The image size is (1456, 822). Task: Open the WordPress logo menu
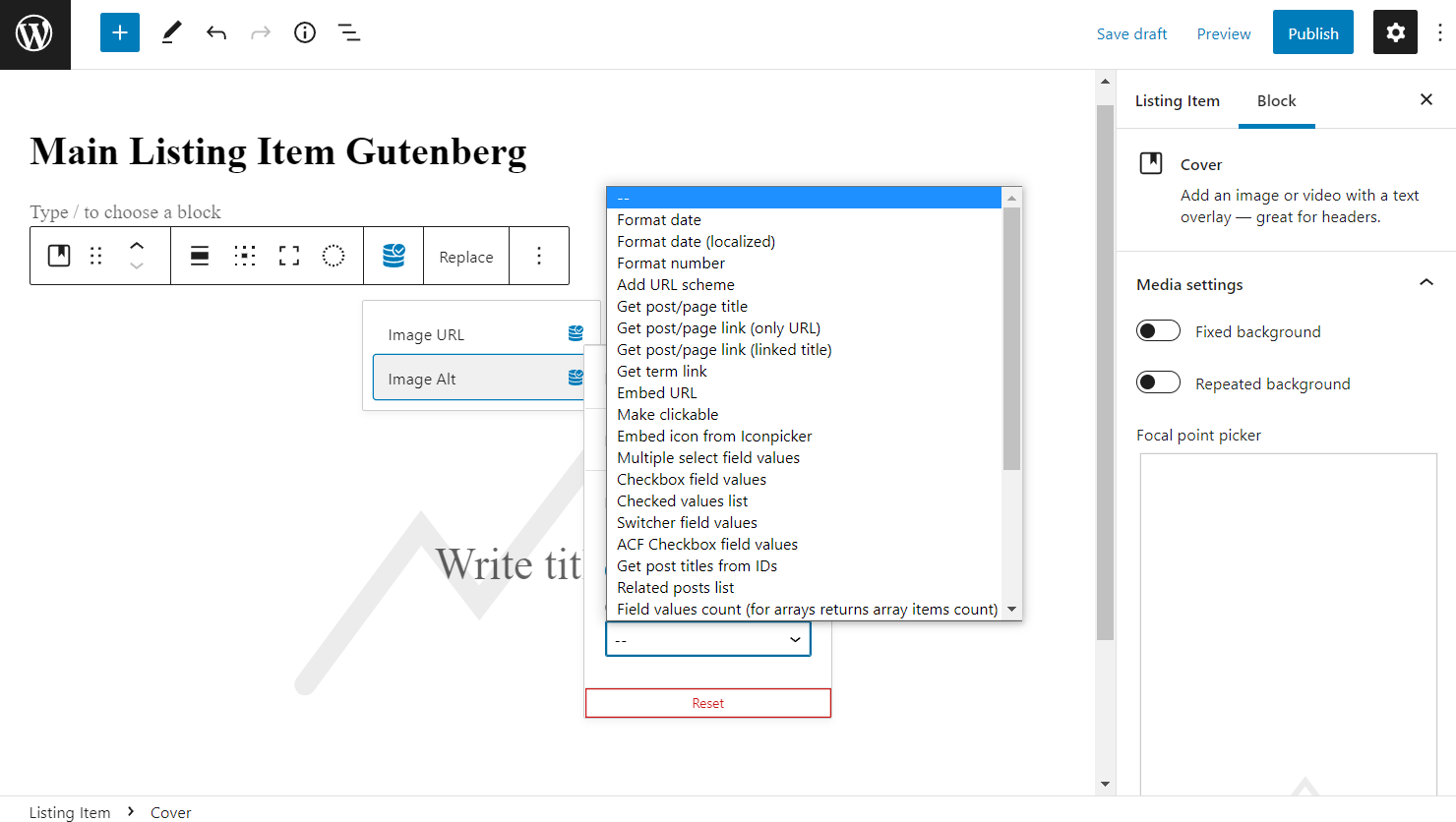(34, 34)
